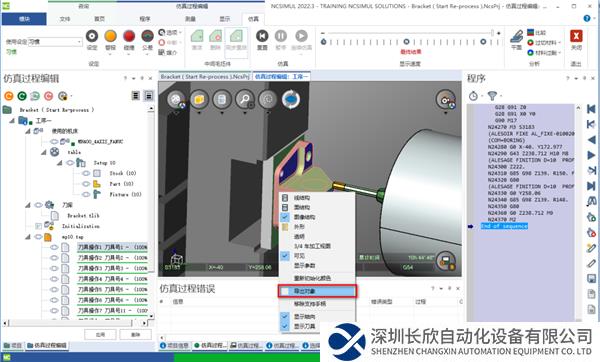Image resolution: width=600 pixels, height=362 pixels.
Task: Open dropdown next to filter funnel icon
Action: 501,96
